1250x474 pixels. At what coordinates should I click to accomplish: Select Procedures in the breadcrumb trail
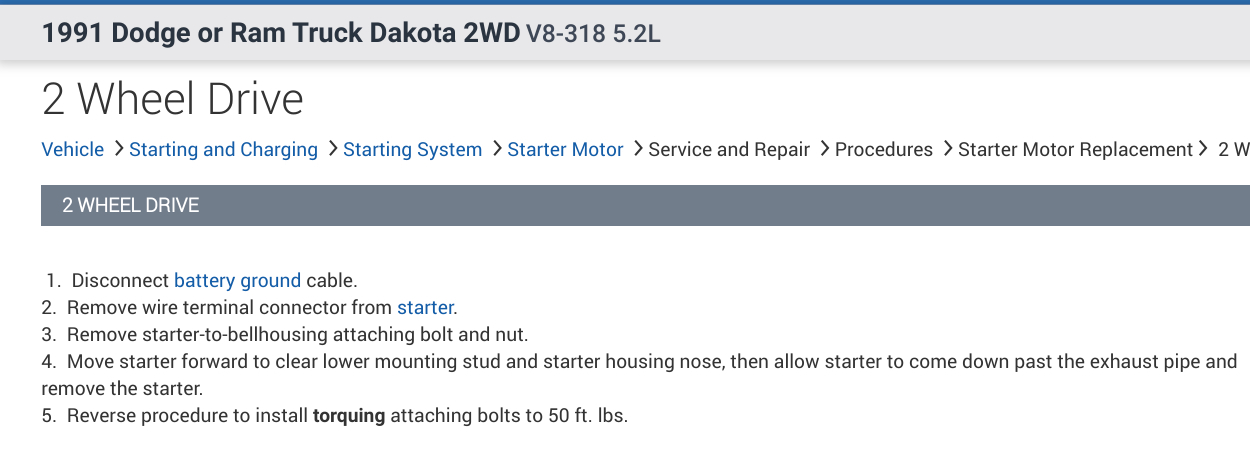pos(883,150)
